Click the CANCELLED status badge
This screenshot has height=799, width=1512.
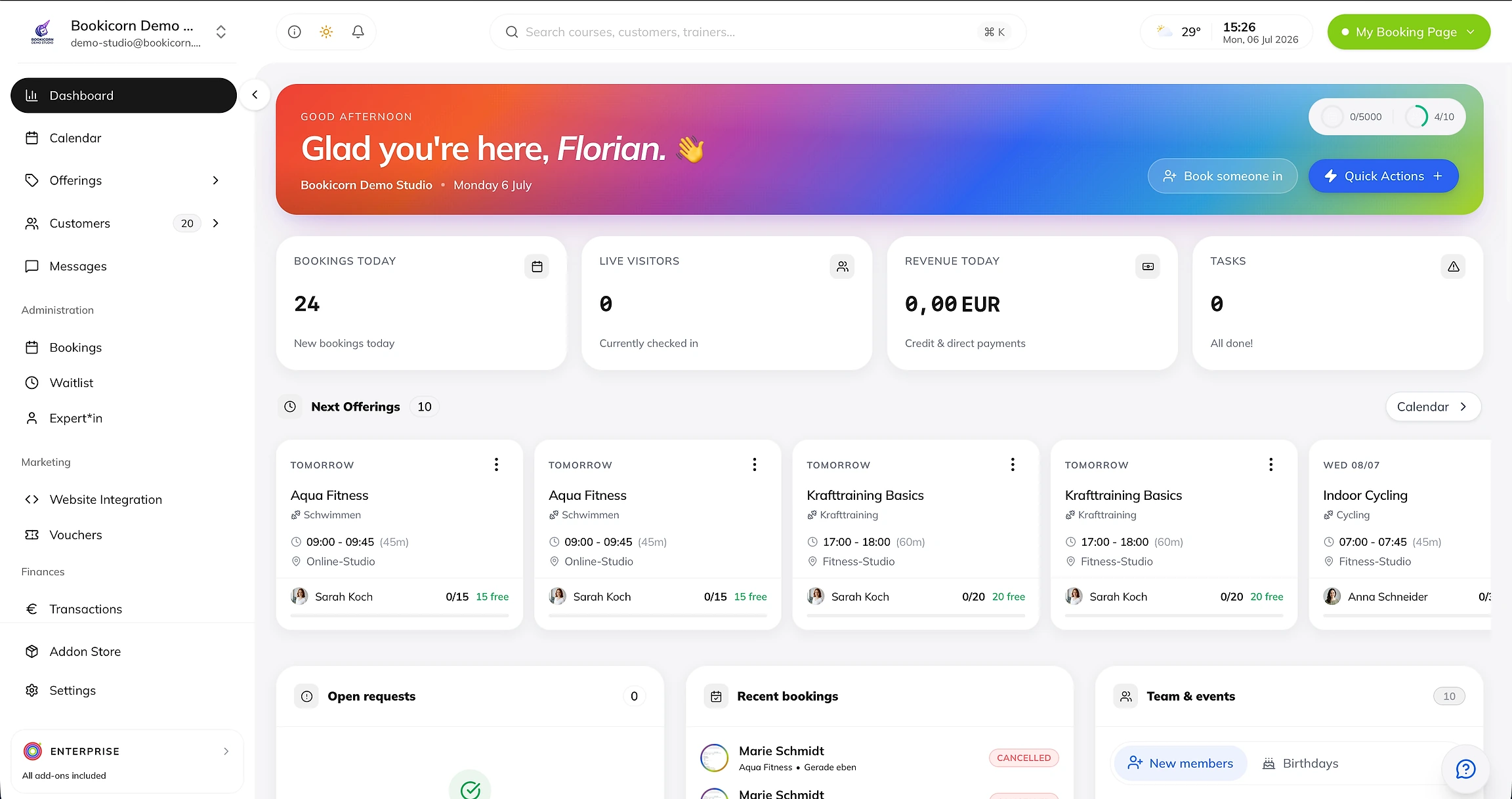[x=1024, y=758]
